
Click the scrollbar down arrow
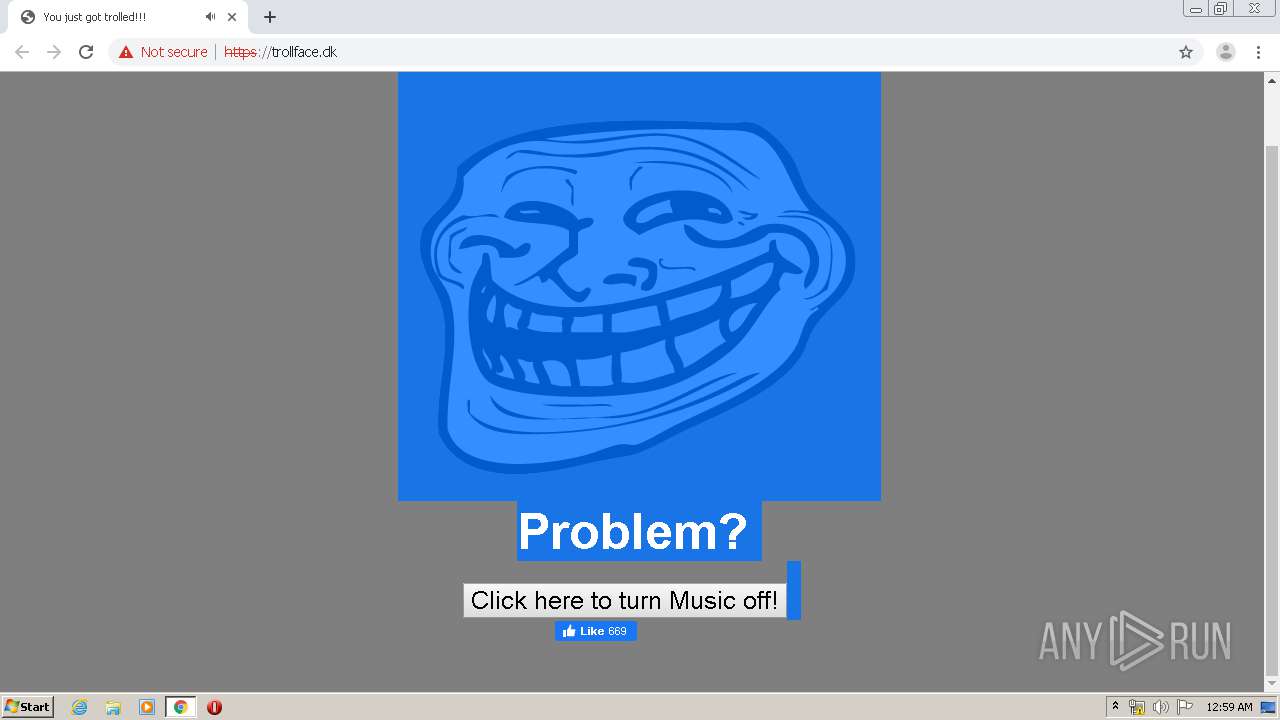click(1272, 684)
